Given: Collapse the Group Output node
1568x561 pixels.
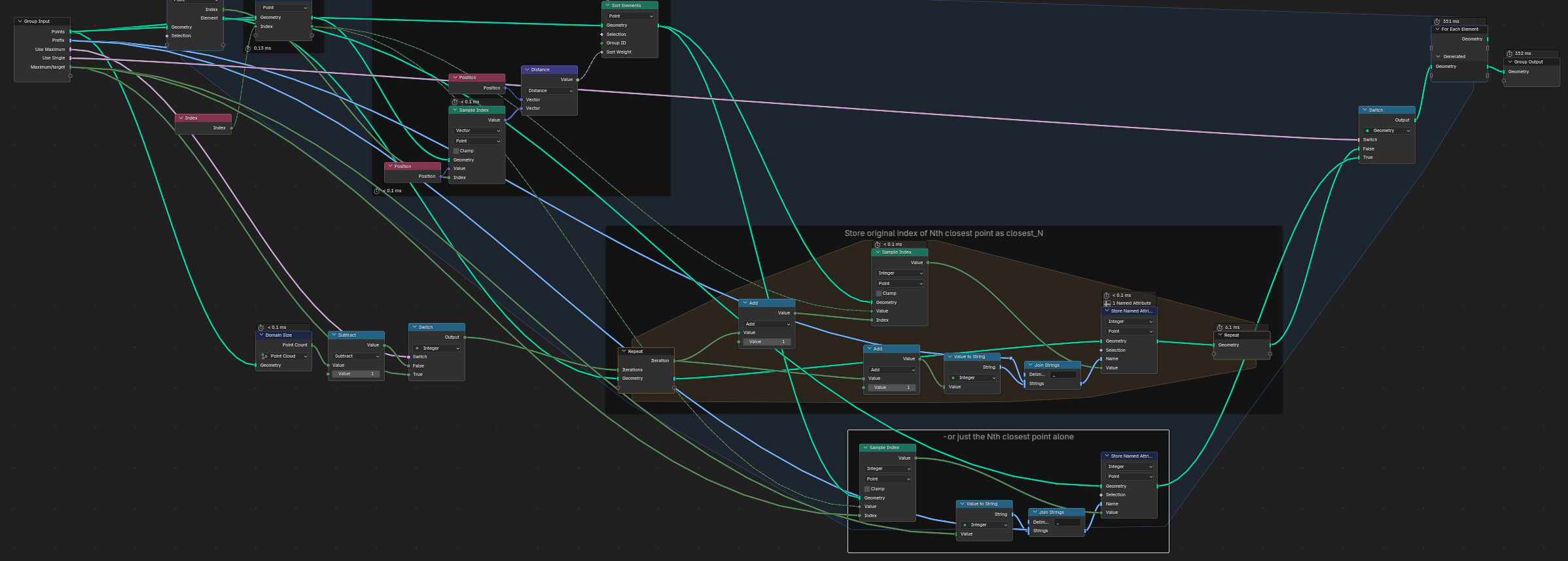Looking at the screenshot, I should pyautogui.click(x=1510, y=61).
